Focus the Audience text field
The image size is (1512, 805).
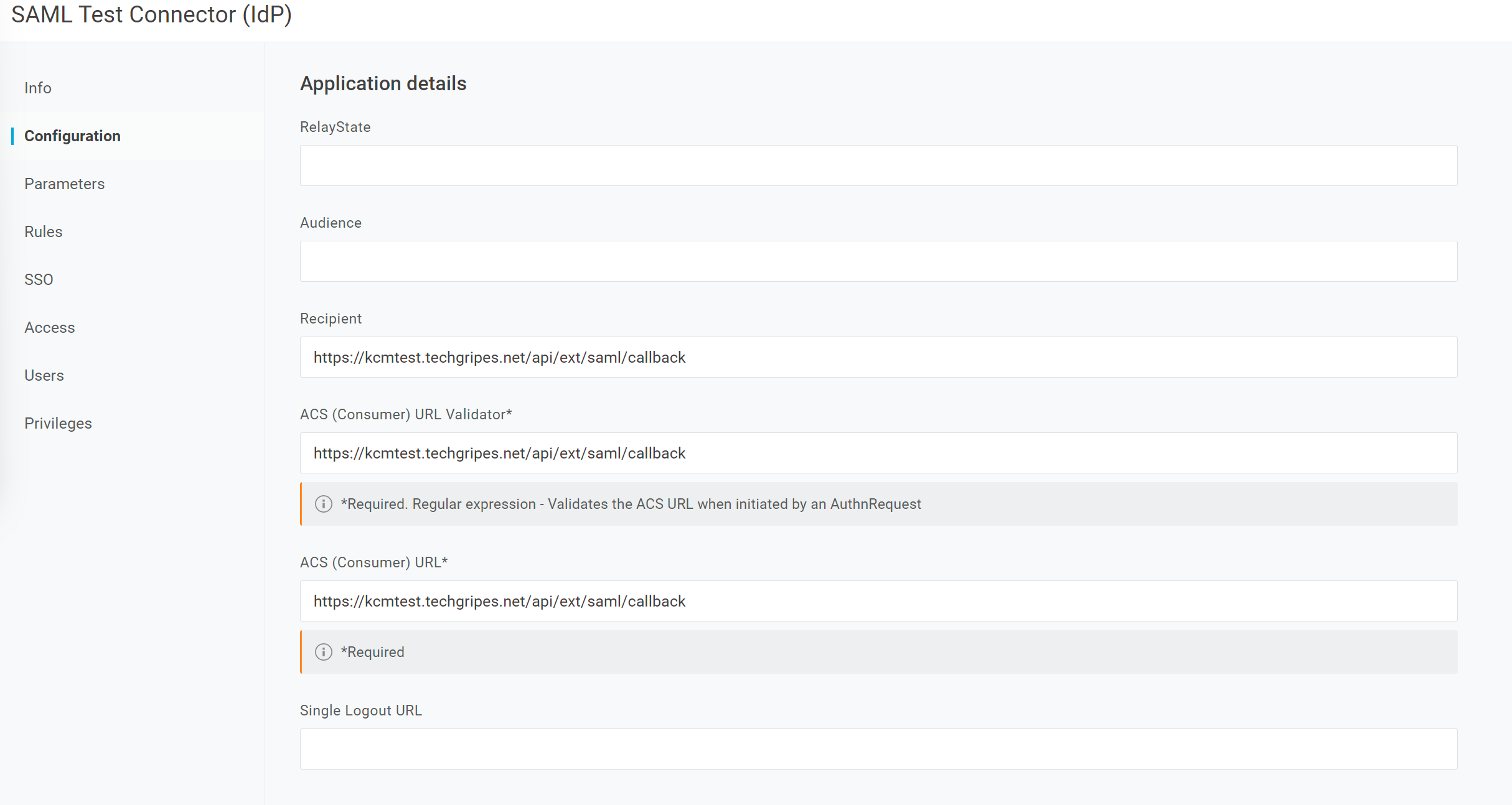click(x=878, y=261)
